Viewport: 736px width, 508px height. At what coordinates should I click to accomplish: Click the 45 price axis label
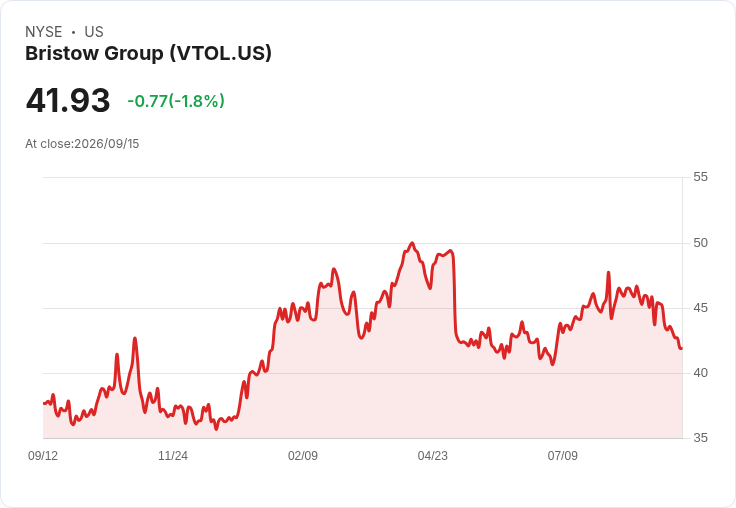click(x=700, y=308)
